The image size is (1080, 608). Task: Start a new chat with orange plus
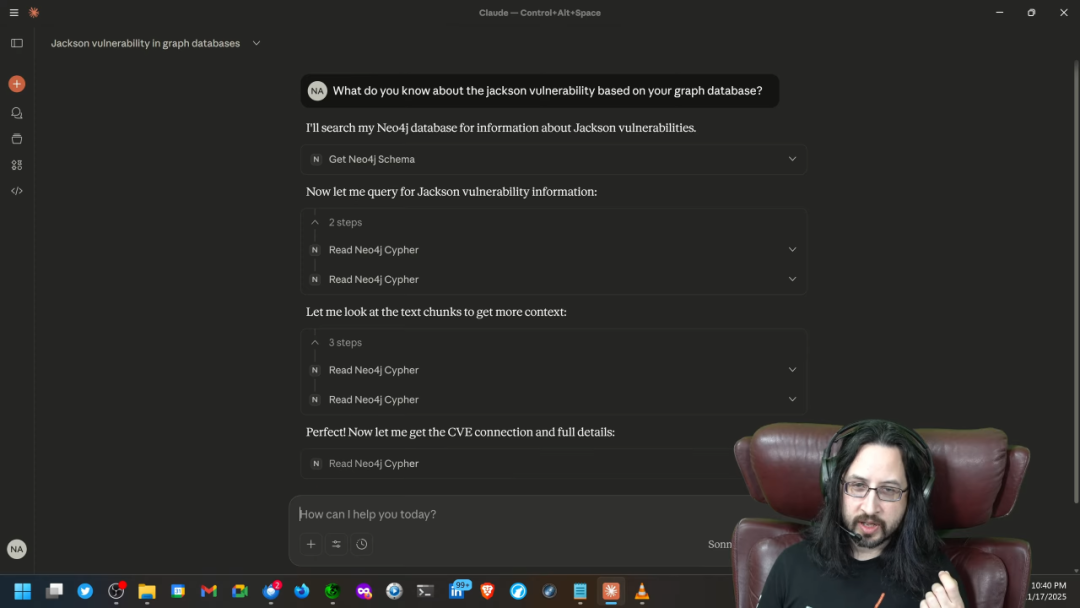17,84
